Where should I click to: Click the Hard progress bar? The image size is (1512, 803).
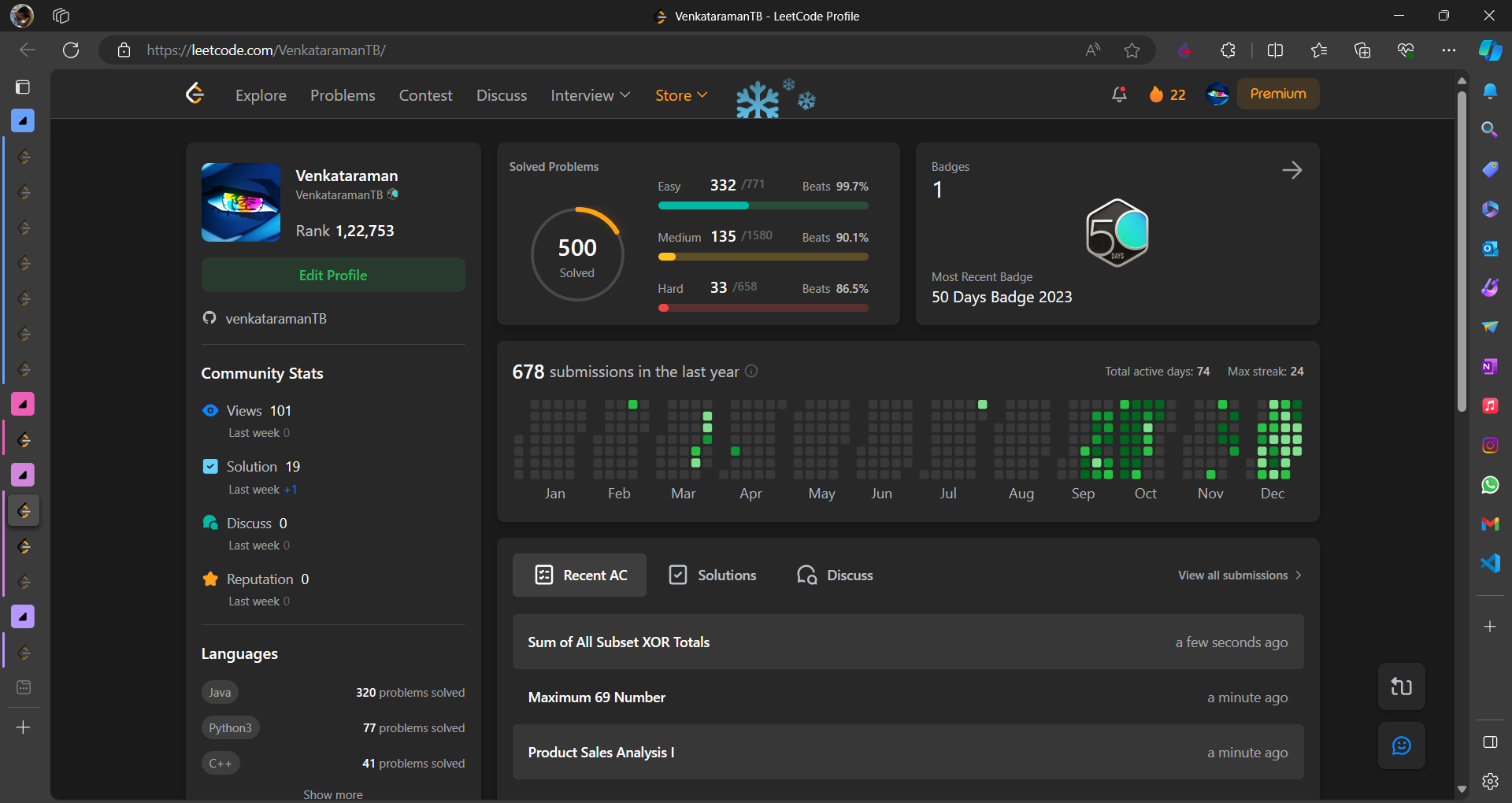(763, 308)
